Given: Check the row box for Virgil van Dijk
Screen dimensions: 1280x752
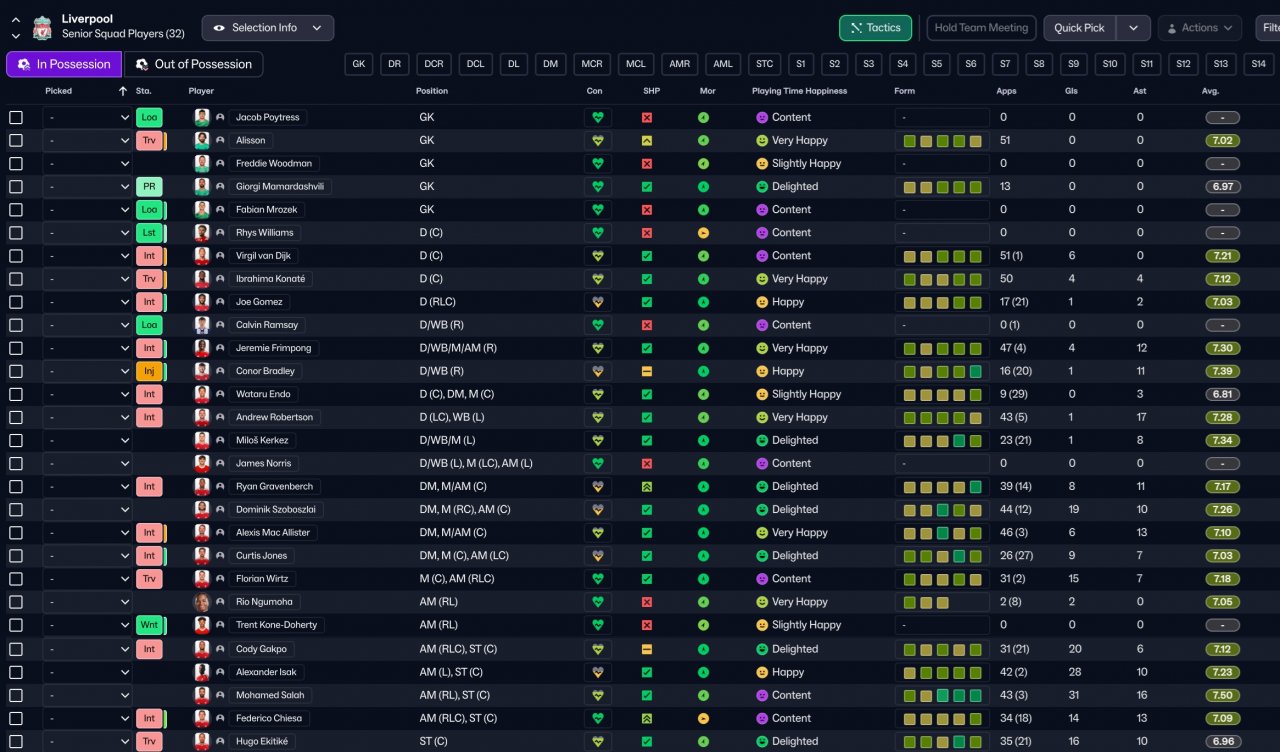Looking at the screenshot, I should tap(16, 256).
